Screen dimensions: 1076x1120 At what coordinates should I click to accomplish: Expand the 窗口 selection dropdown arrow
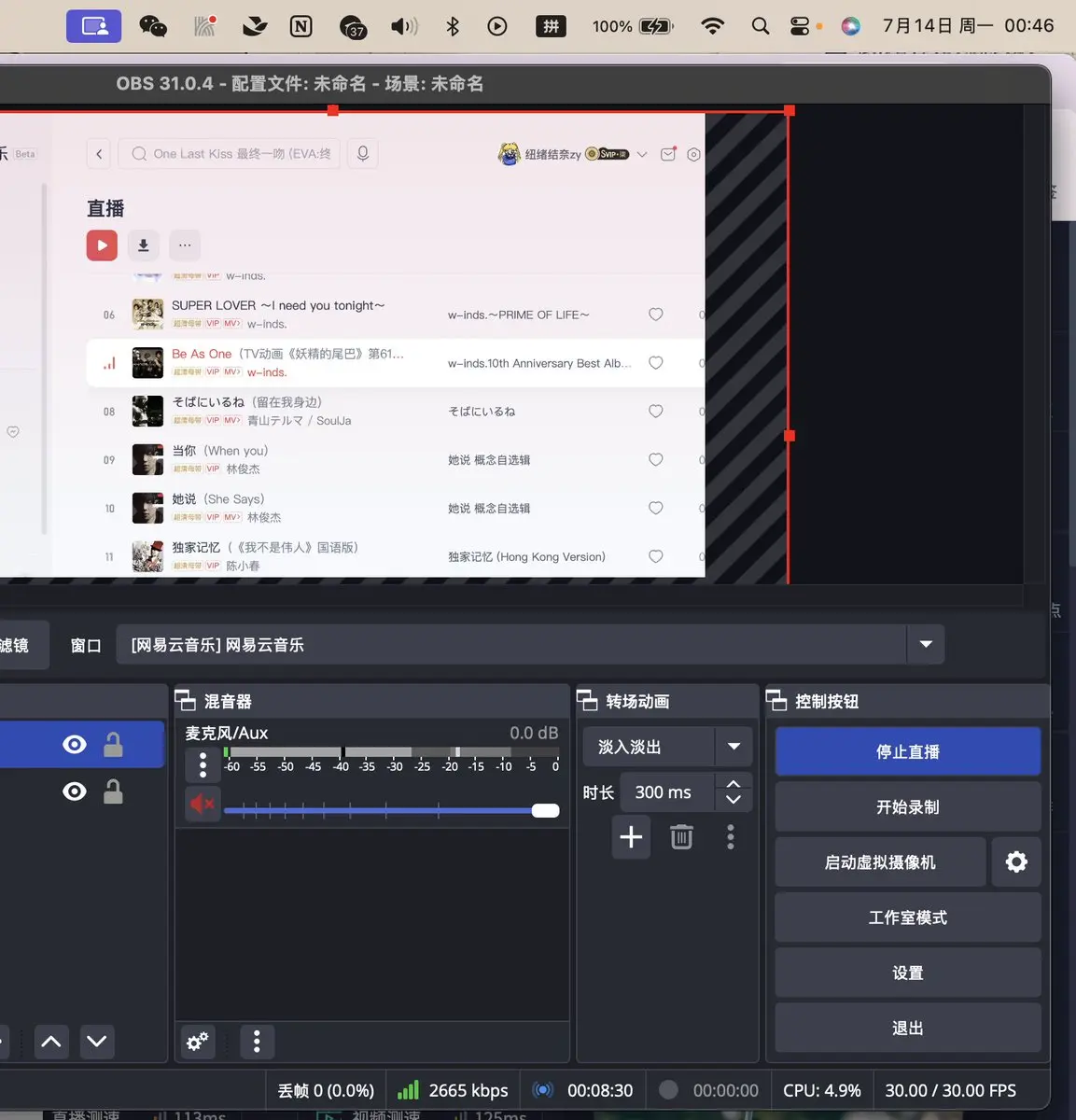click(x=926, y=644)
